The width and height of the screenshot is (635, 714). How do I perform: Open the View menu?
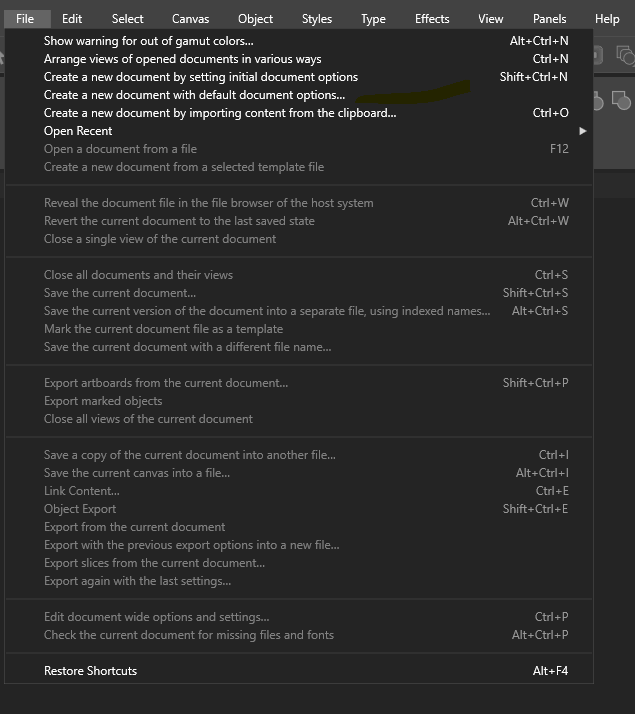[x=491, y=19]
